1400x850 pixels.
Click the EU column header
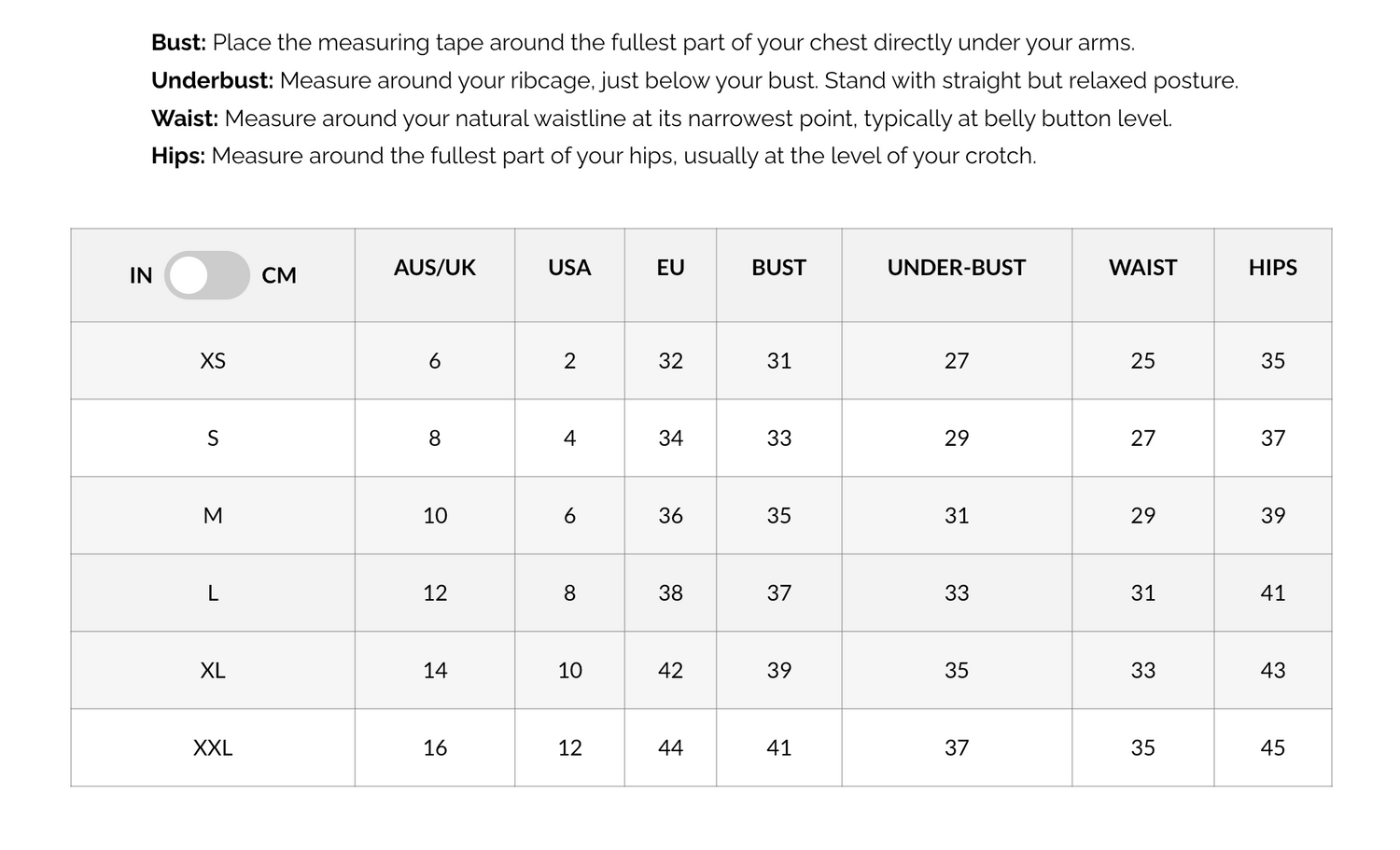(670, 268)
